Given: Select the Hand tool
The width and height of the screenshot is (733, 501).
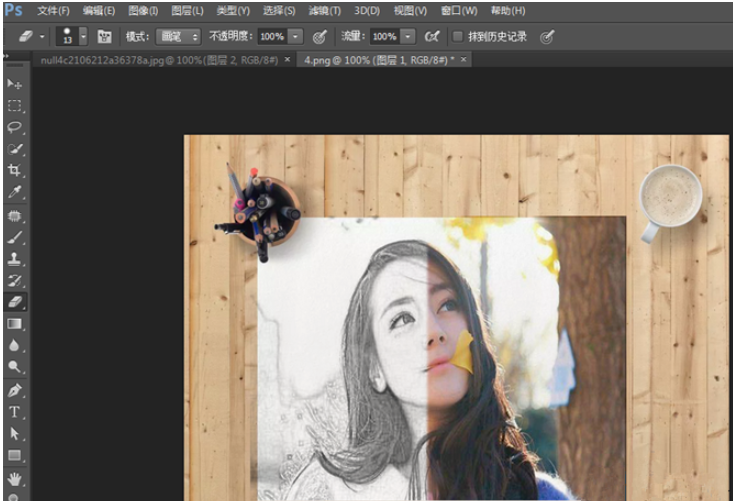Looking at the screenshot, I should pyautogui.click(x=15, y=478).
